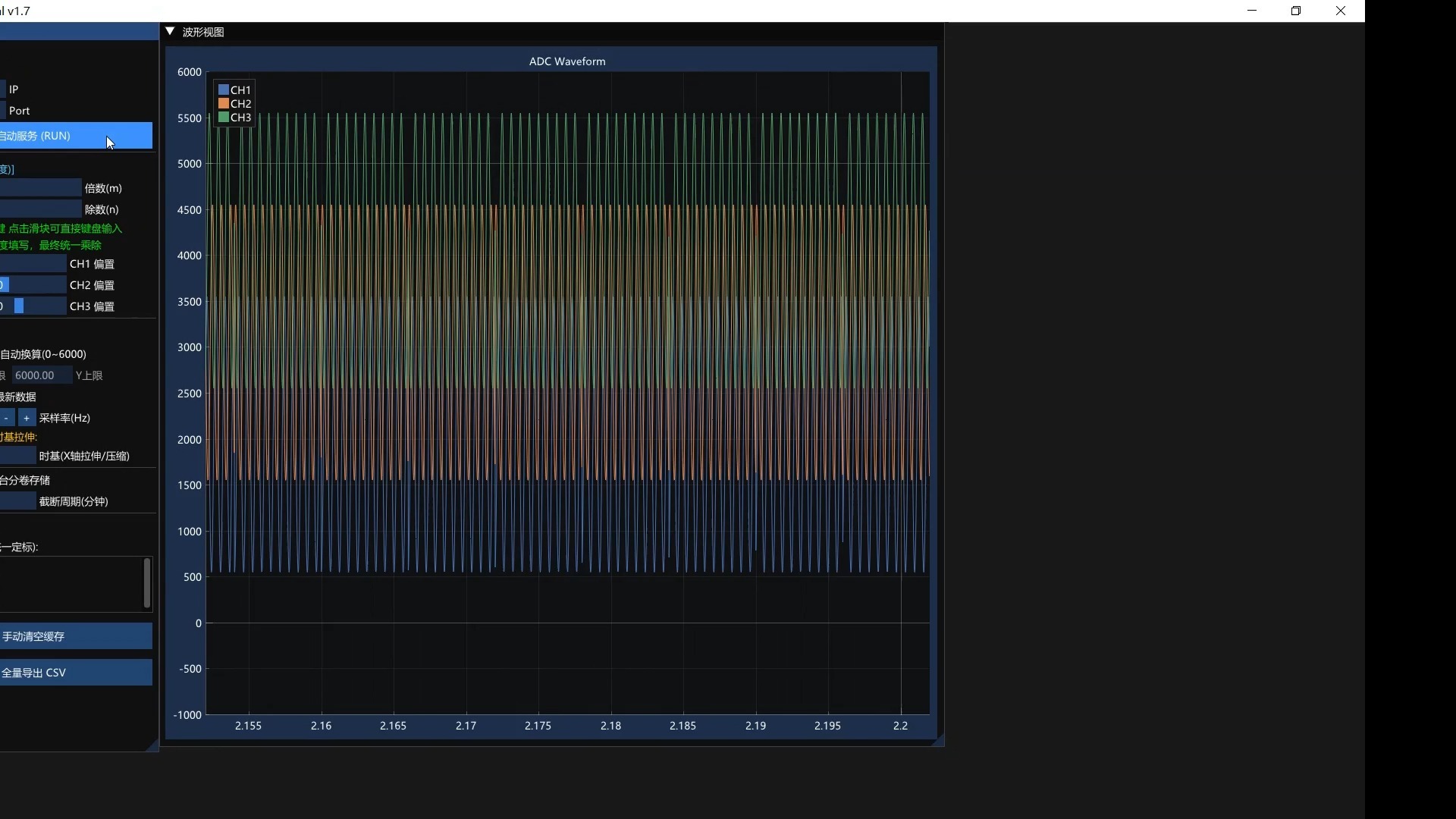Click the CH2 偏置 slider

(33, 285)
